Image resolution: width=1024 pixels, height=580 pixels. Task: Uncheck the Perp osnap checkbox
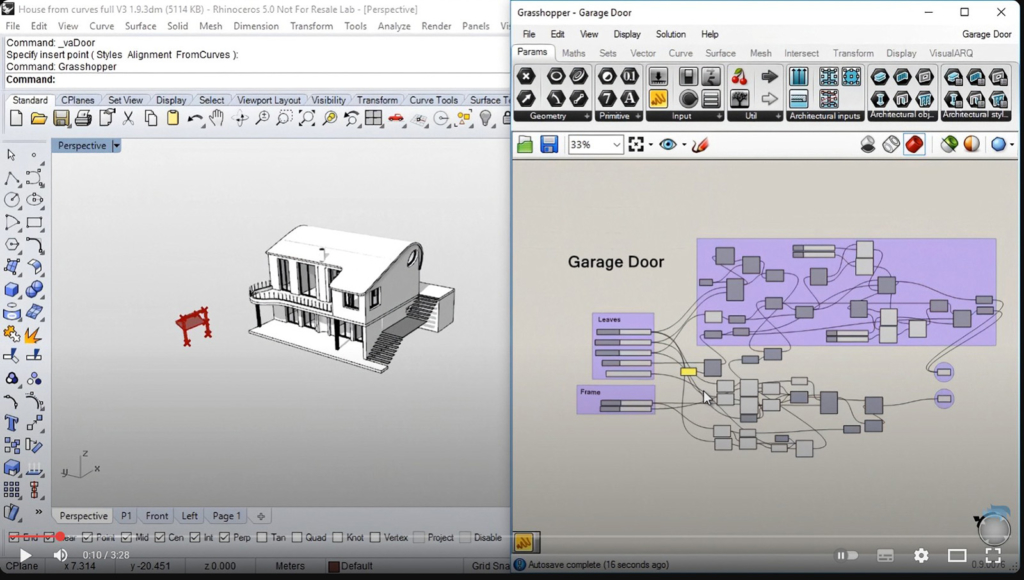point(224,538)
